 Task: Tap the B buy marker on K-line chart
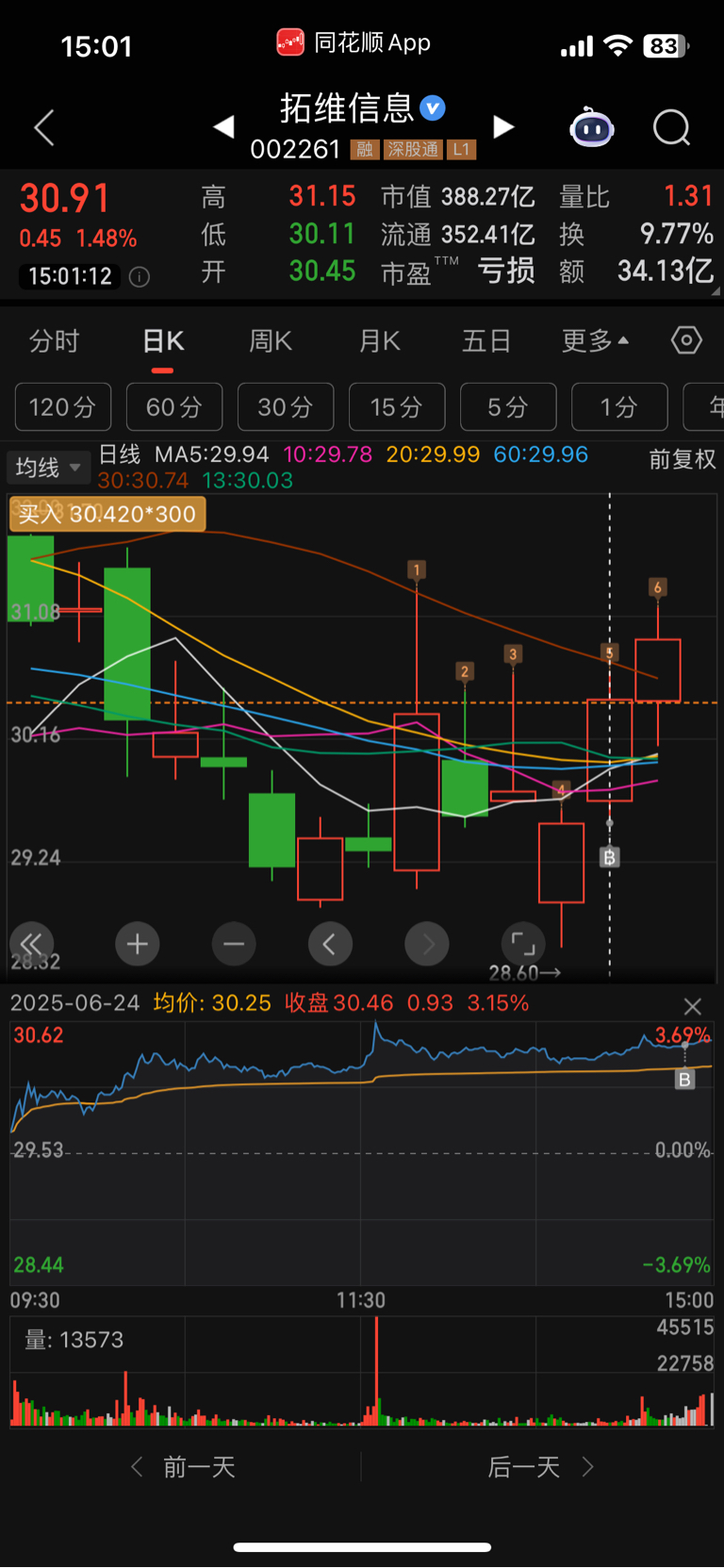[609, 857]
